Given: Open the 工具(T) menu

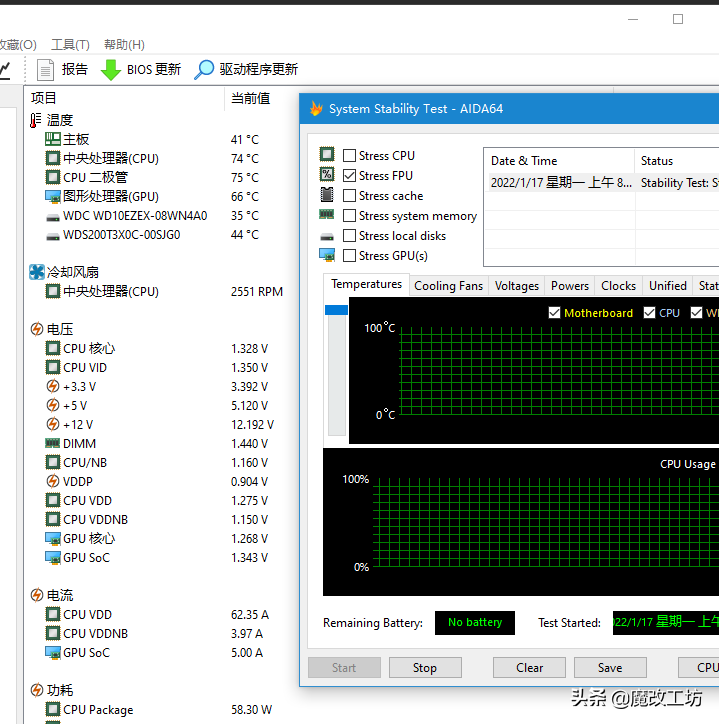Looking at the screenshot, I should pos(70,44).
